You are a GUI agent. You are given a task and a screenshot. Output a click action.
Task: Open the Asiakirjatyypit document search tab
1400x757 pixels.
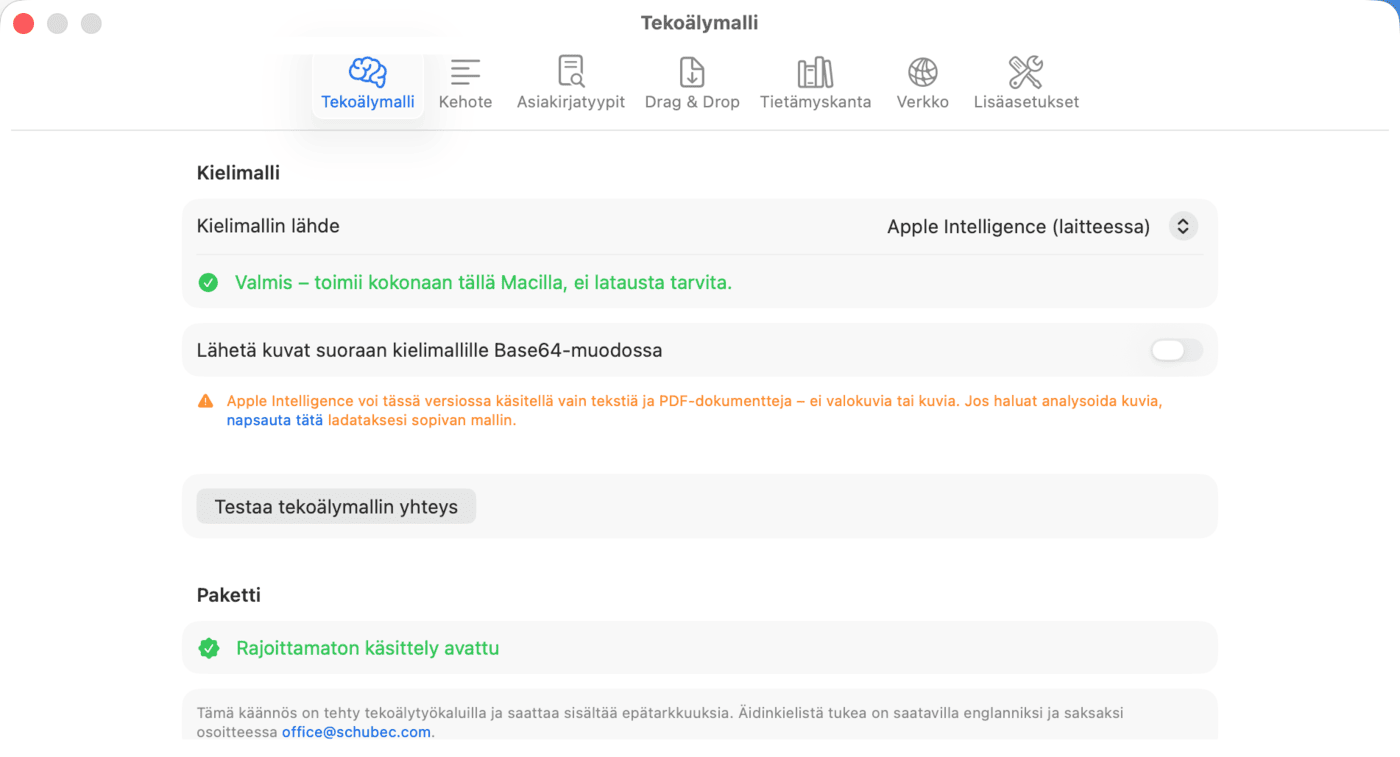[x=571, y=84]
